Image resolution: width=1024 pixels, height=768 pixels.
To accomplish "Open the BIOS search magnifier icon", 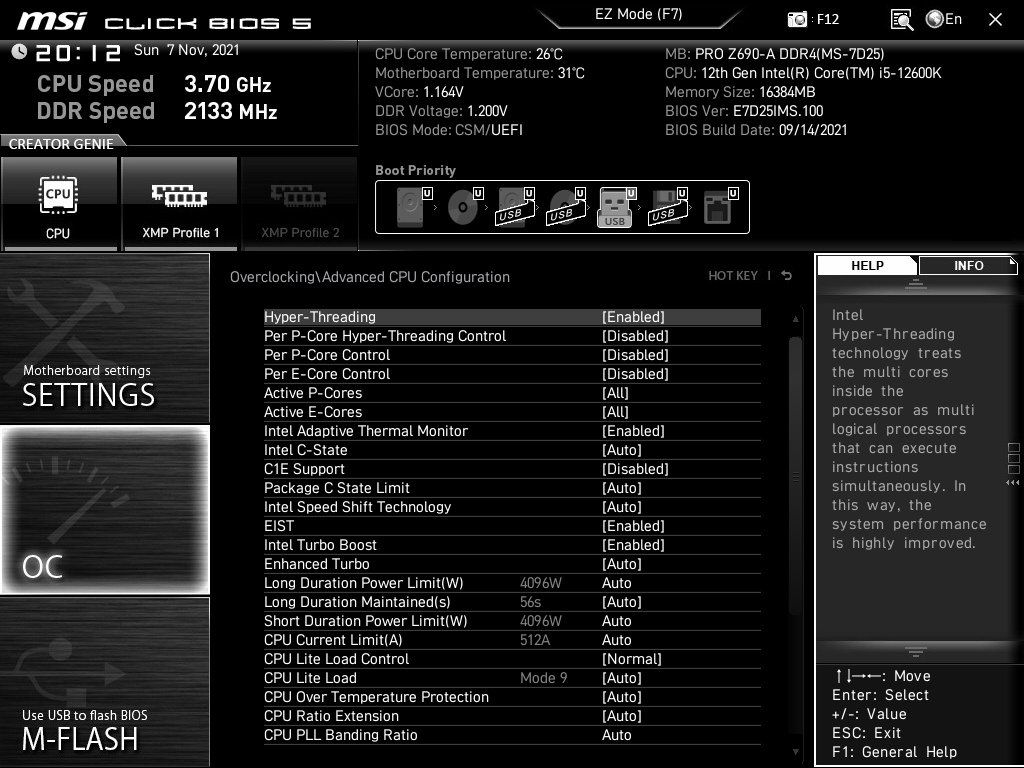I will pyautogui.click(x=902, y=20).
